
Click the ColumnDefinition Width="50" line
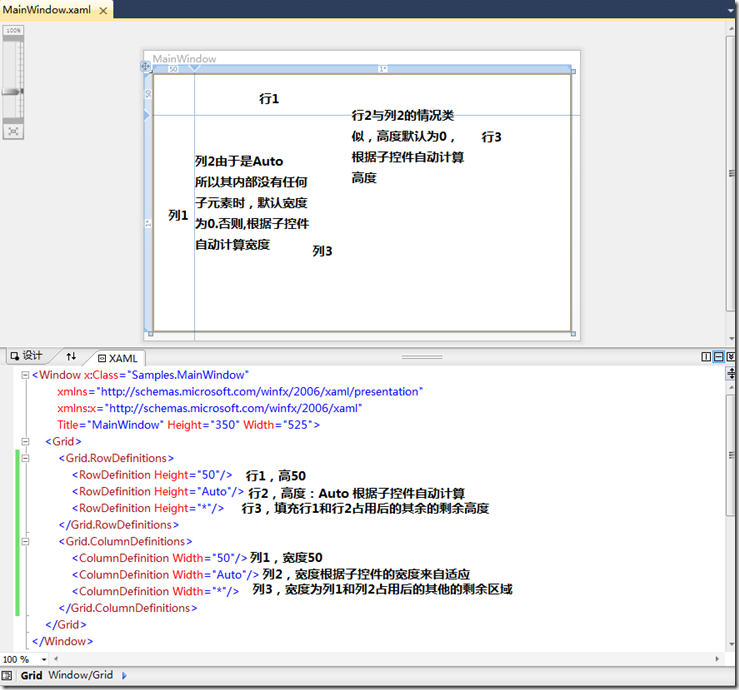[x=160, y=558]
